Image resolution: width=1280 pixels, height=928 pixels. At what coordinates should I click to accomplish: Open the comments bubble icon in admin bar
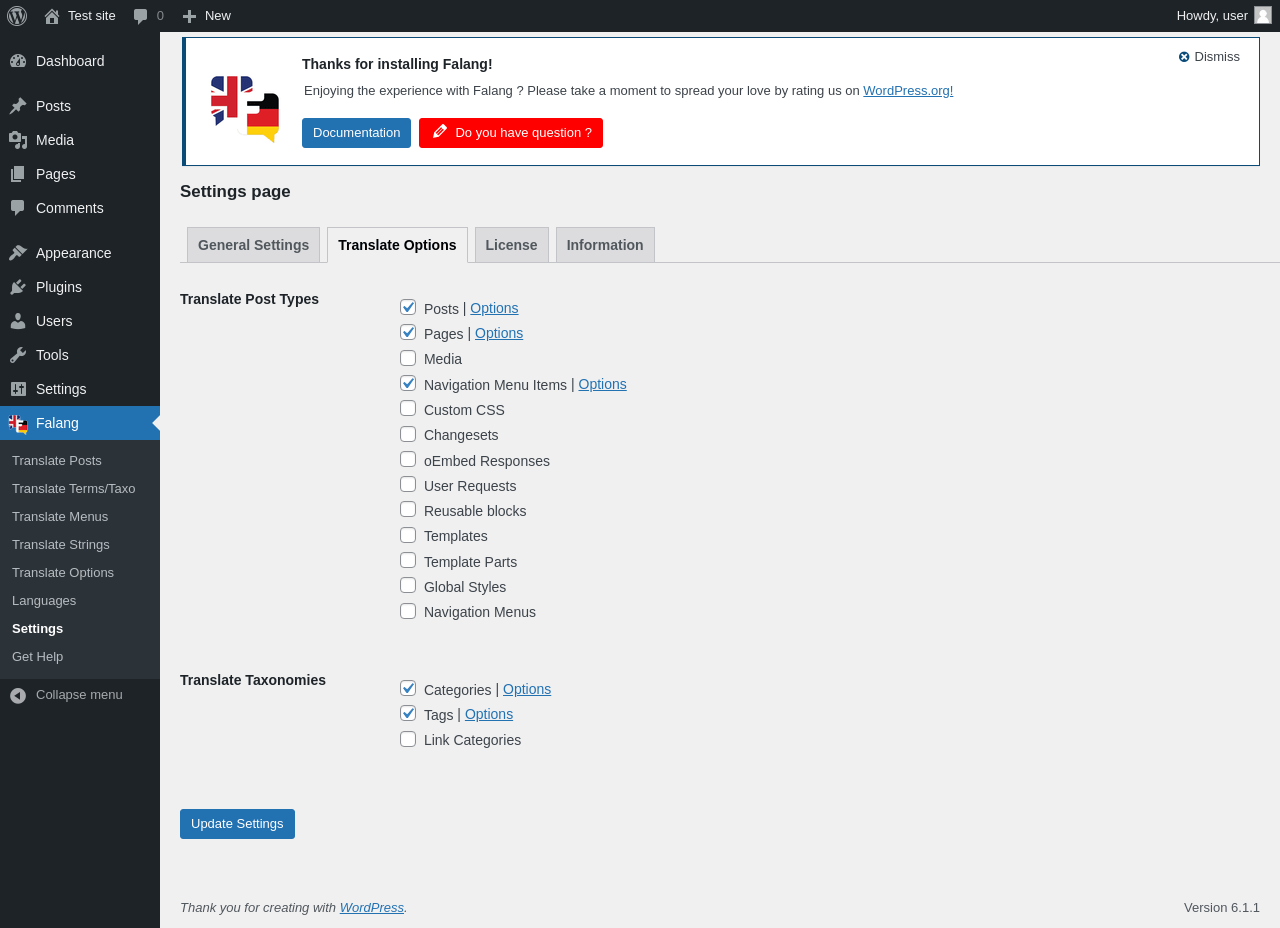click(x=141, y=16)
